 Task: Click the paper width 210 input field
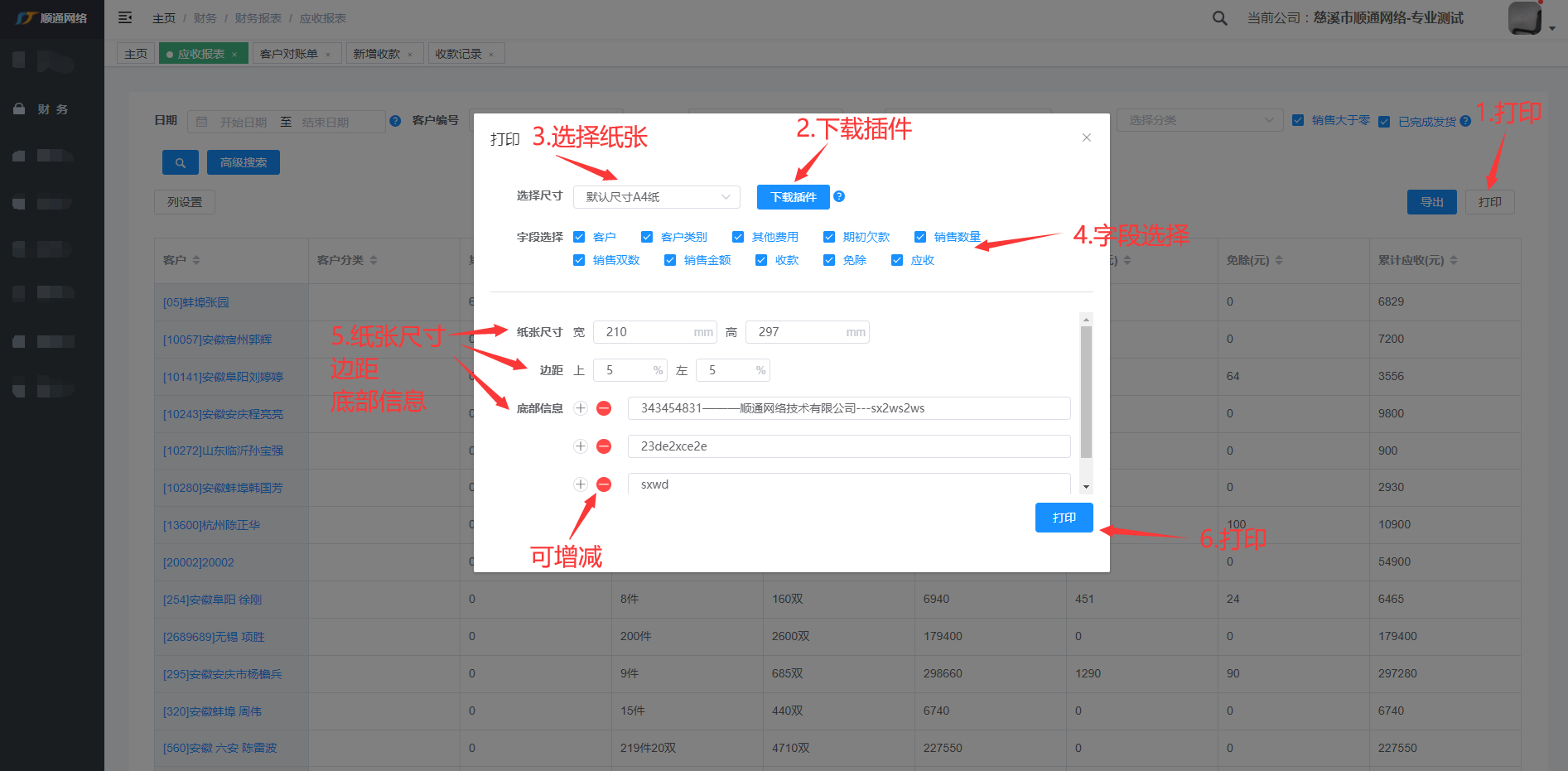(646, 332)
